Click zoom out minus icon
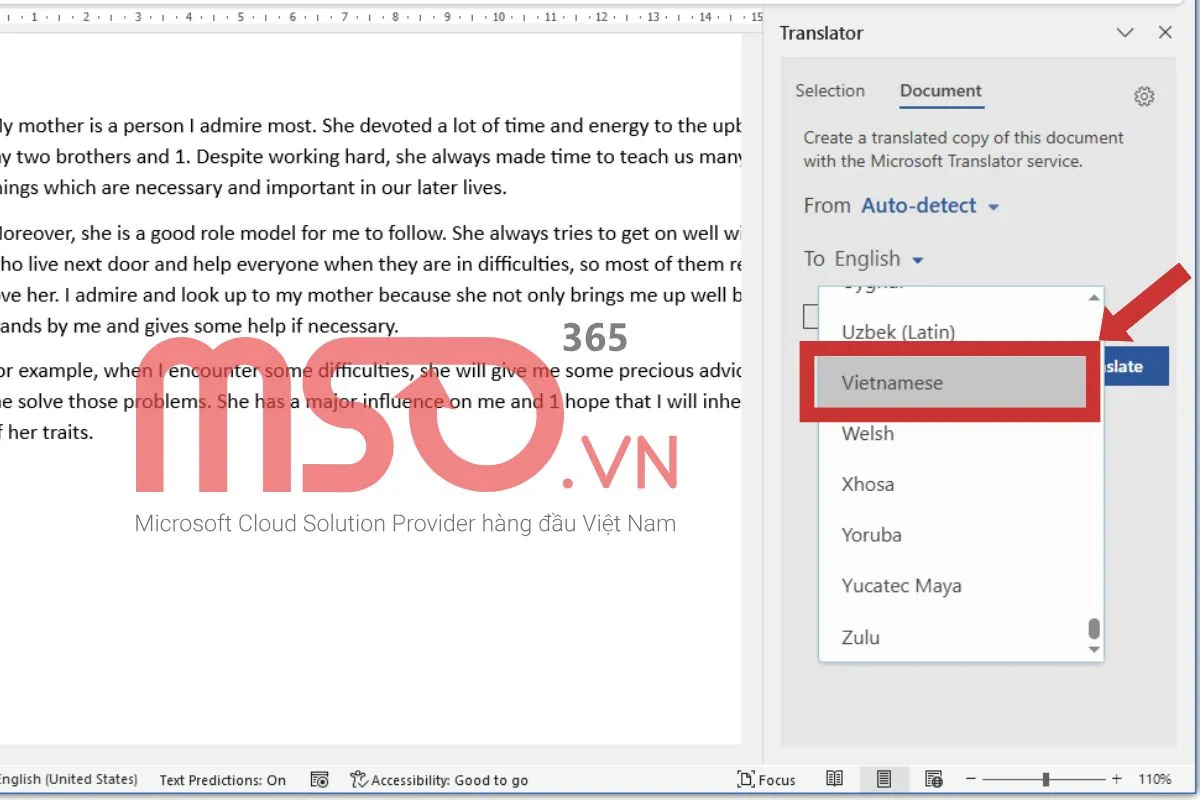1200x800 pixels. click(970, 780)
